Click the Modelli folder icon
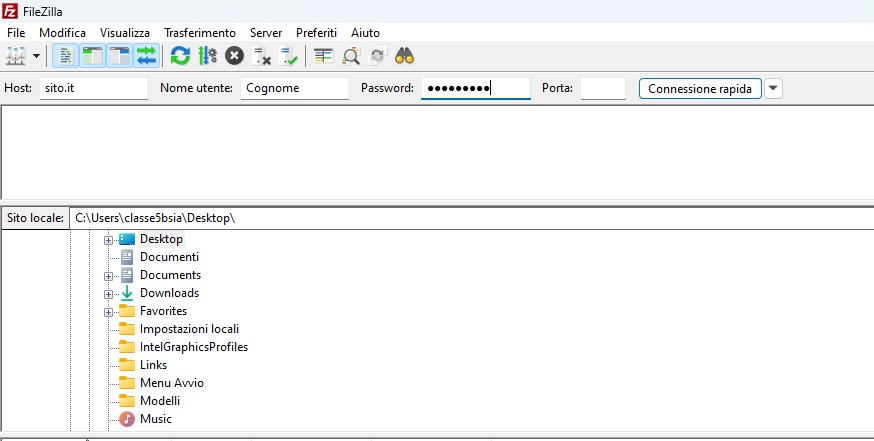874x441 pixels. 127,400
